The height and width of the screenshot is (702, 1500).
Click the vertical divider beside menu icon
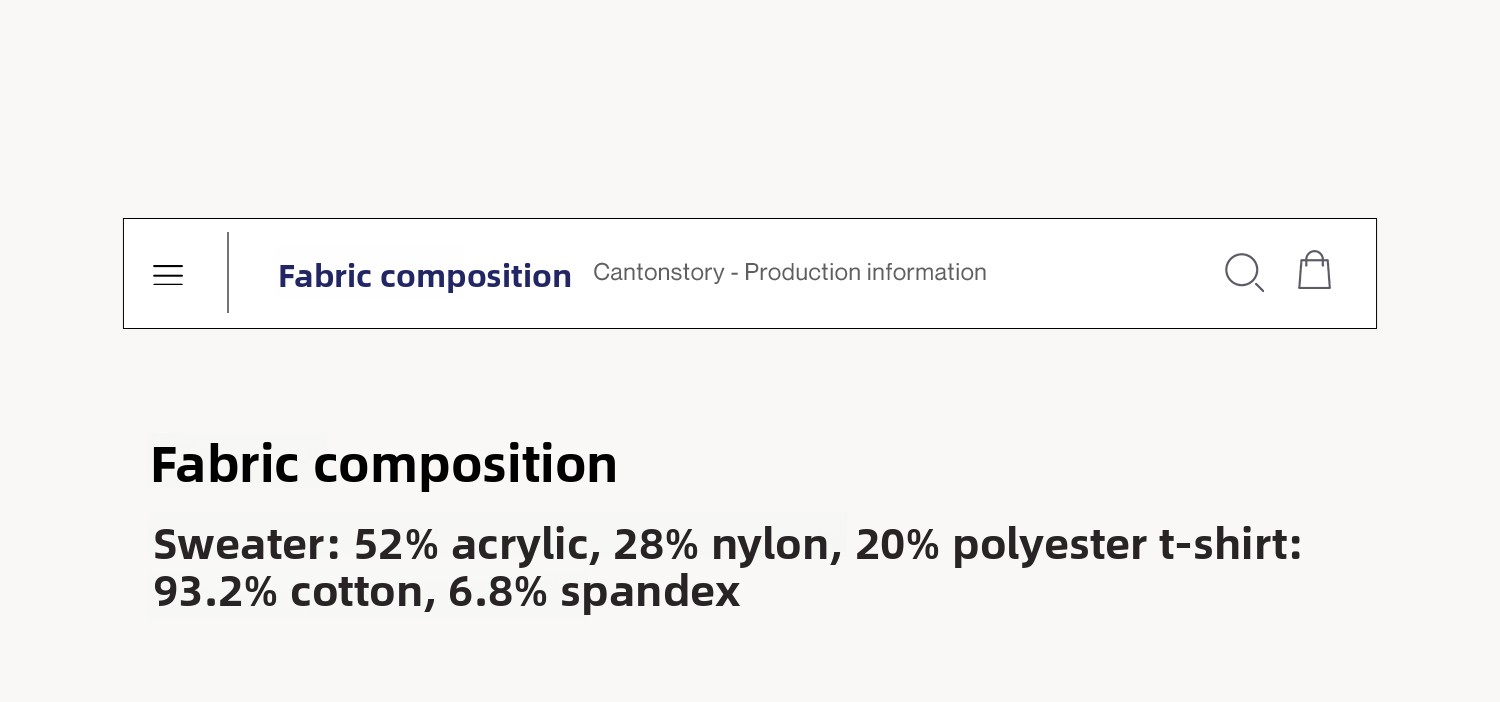point(228,272)
